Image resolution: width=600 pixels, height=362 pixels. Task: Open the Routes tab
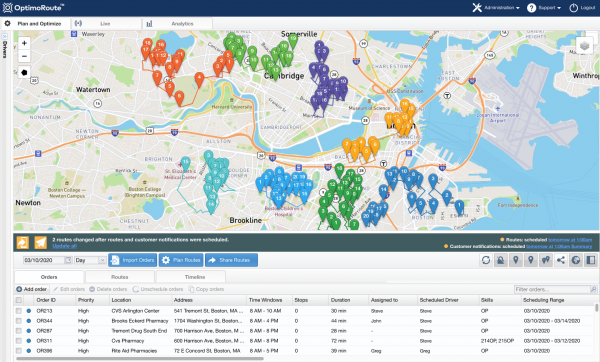tap(120, 277)
